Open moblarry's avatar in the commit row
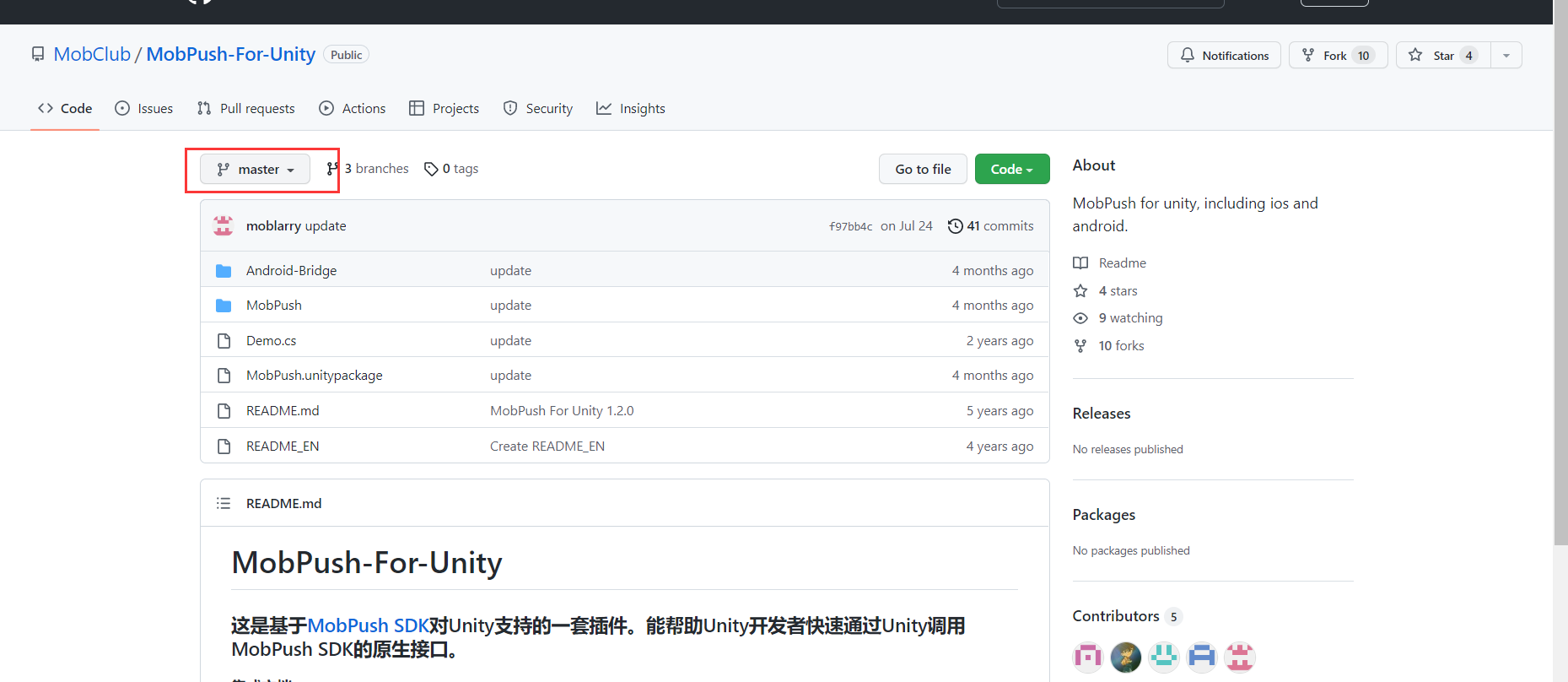 coord(224,225)
